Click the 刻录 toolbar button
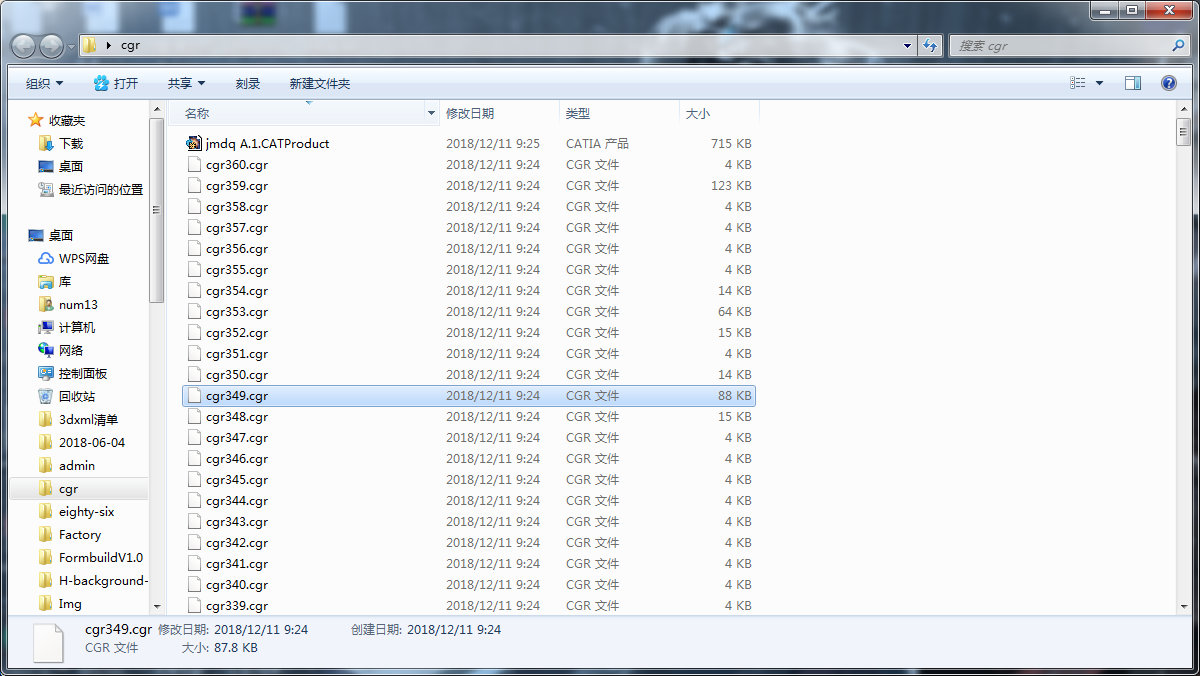 248,84
